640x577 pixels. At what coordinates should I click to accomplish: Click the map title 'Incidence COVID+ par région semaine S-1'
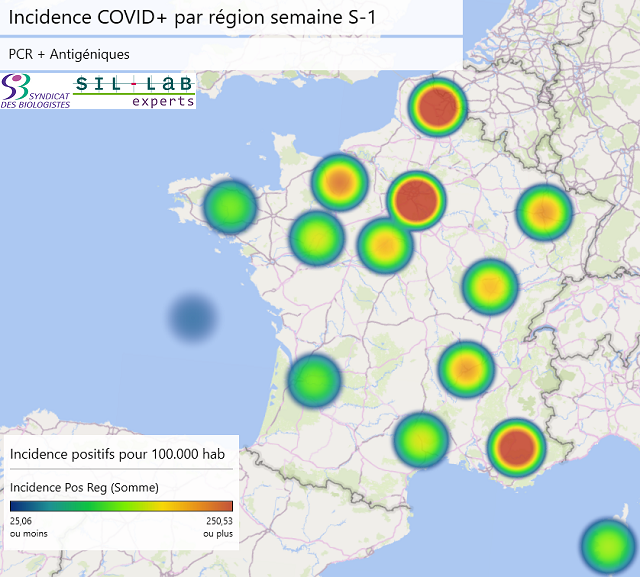[192, 18]
